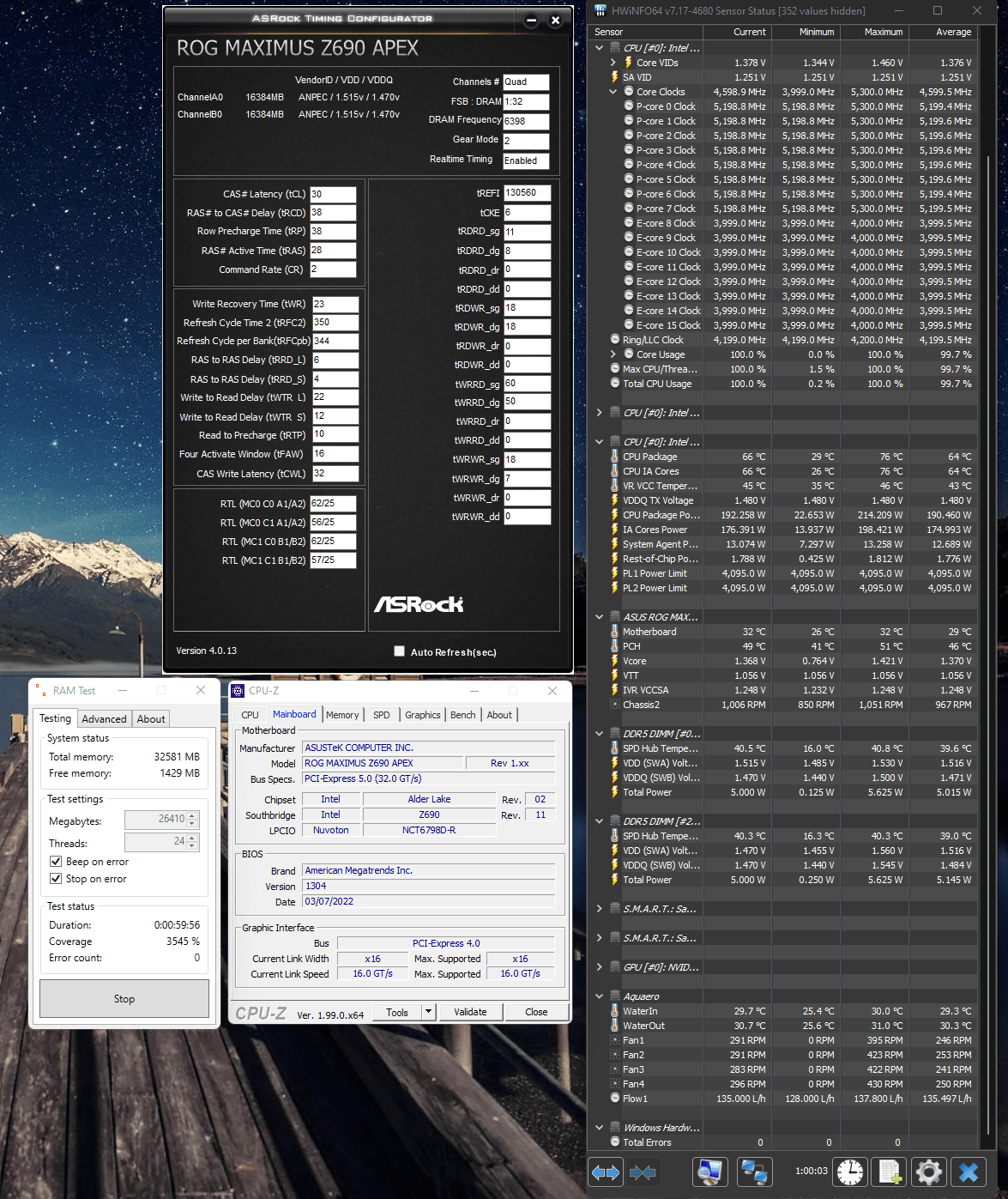The width and height of the screenshot is (1008, 1199).
Task: Open HWiNFO sensor settings gear icon
Action: [x=929, y=1172]
